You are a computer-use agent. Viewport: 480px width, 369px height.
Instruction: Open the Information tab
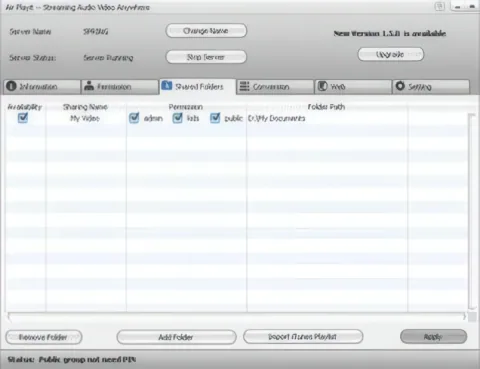point(42,87)
